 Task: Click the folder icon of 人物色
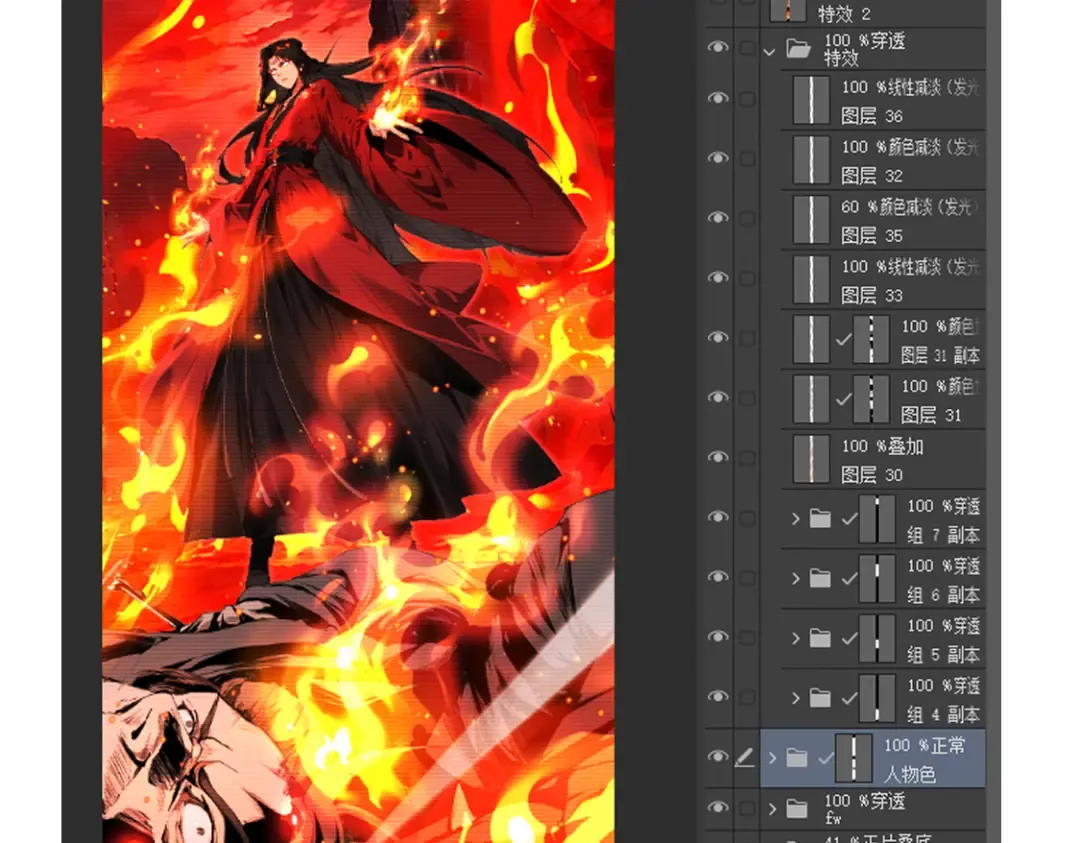[796, 758]
